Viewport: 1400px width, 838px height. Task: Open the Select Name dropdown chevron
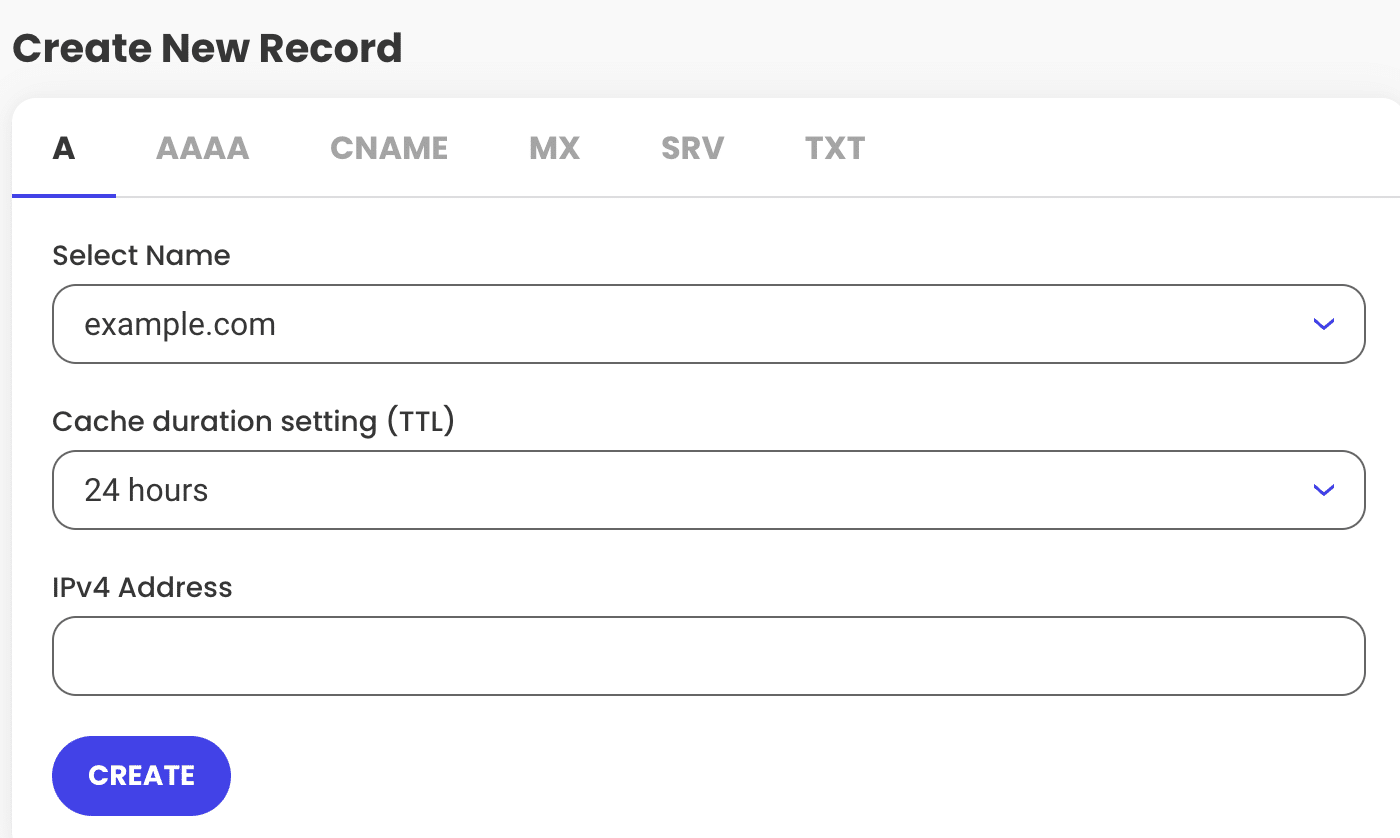(x=1323, y=324)
